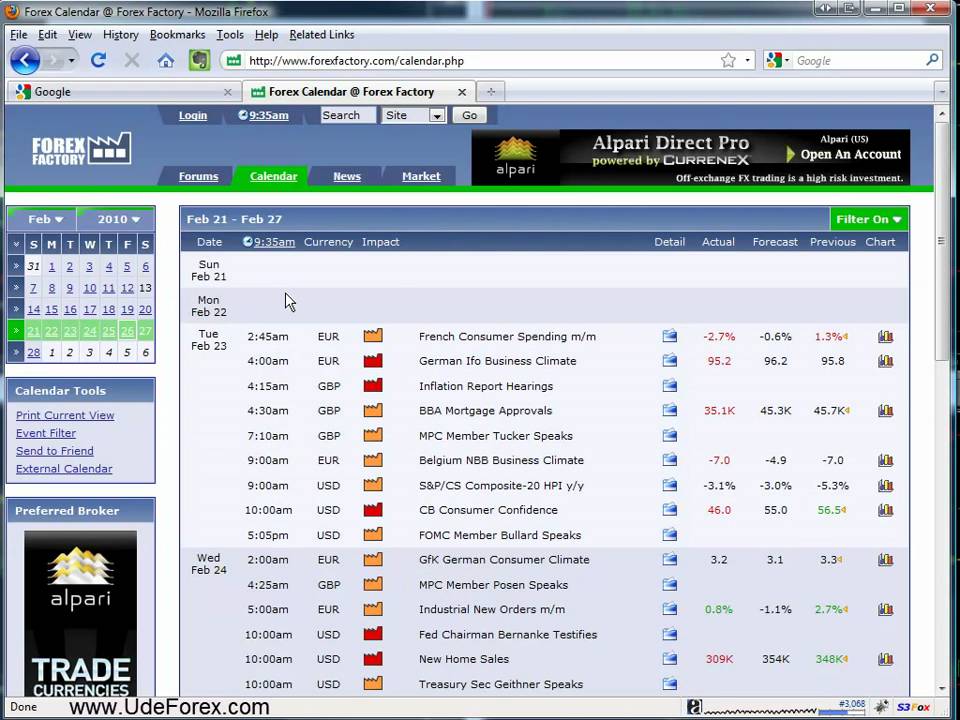View chart icon for French Consumer Spending m/m
Viewport: 960px width, 720px height.
coord(885,336)
